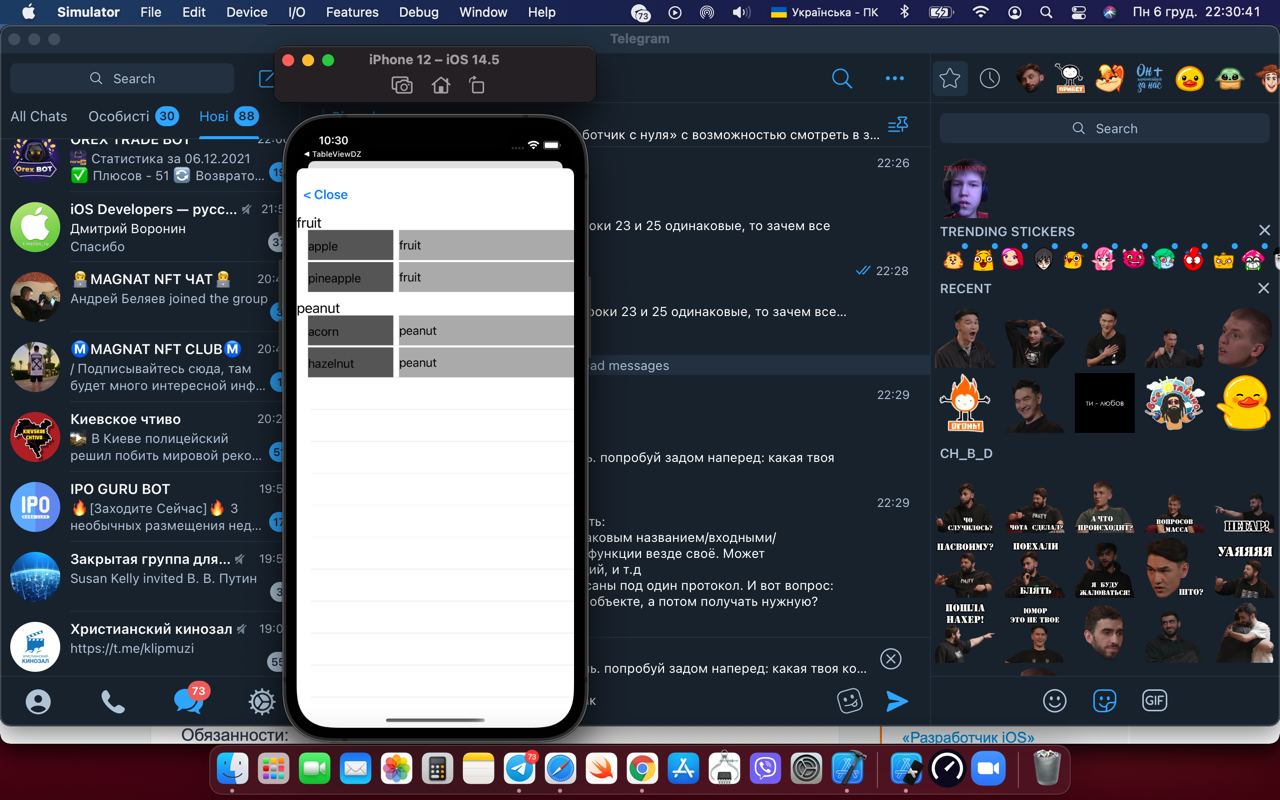Send the message with the paper plane icon
Image resolution: width=1280 pixels, height=800 pixels.
(897, 701)
